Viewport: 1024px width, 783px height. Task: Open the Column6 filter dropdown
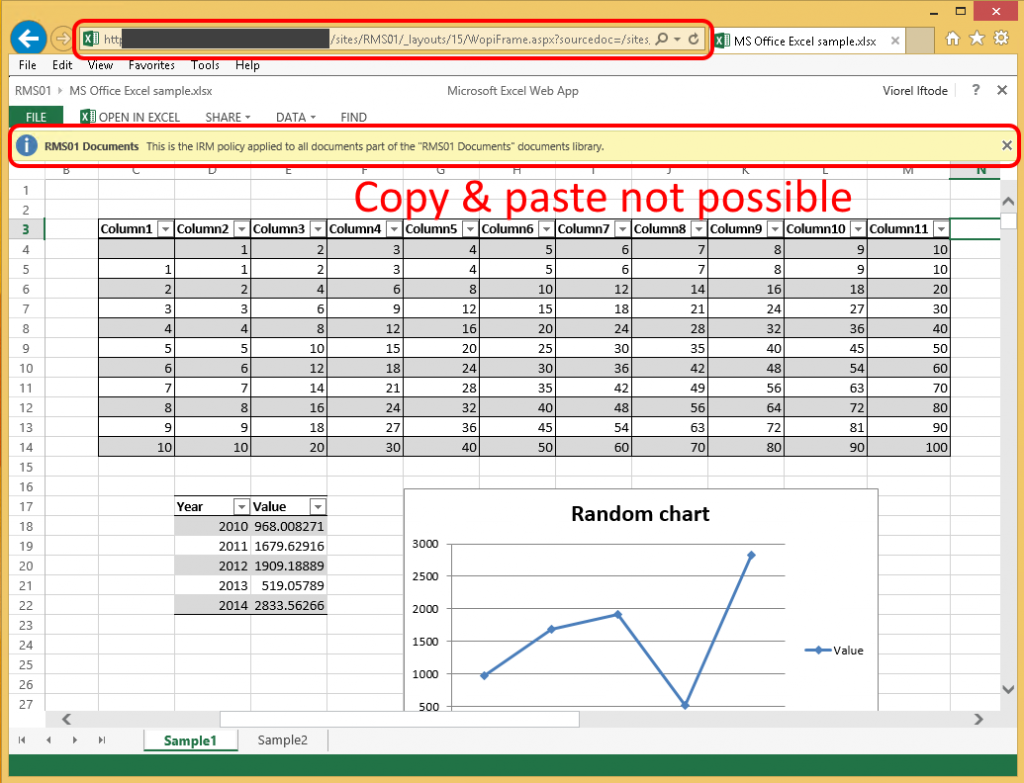547,229
